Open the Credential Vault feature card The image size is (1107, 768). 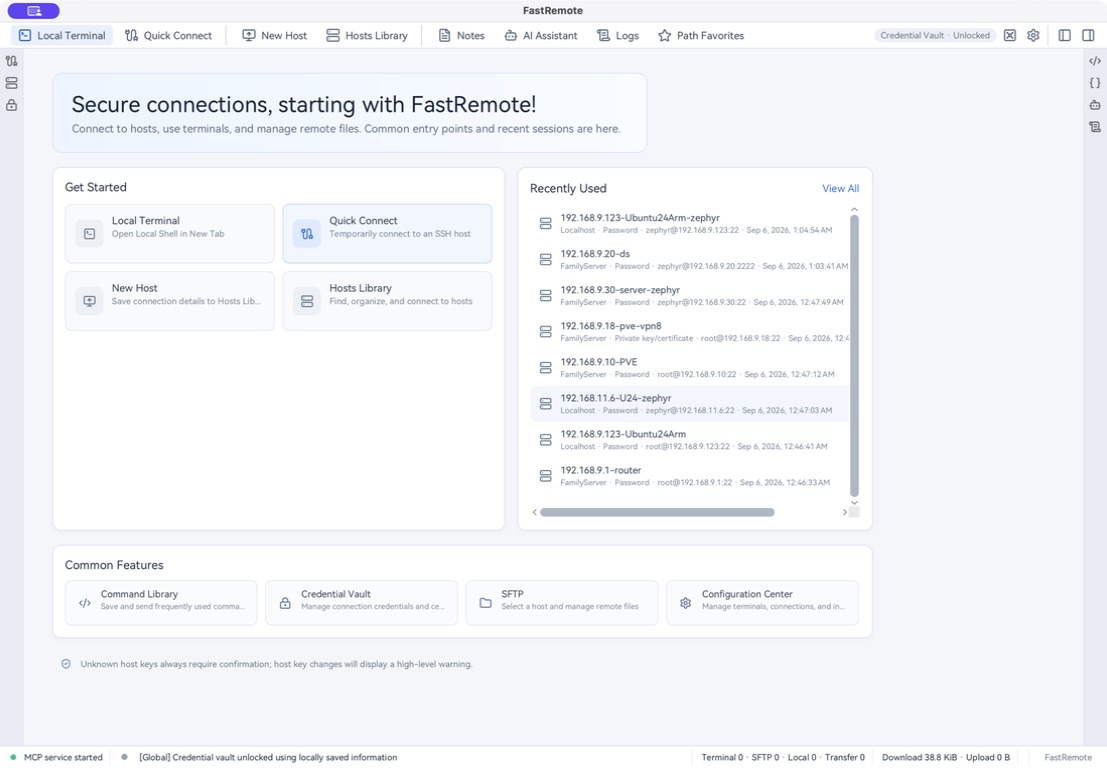361,603
